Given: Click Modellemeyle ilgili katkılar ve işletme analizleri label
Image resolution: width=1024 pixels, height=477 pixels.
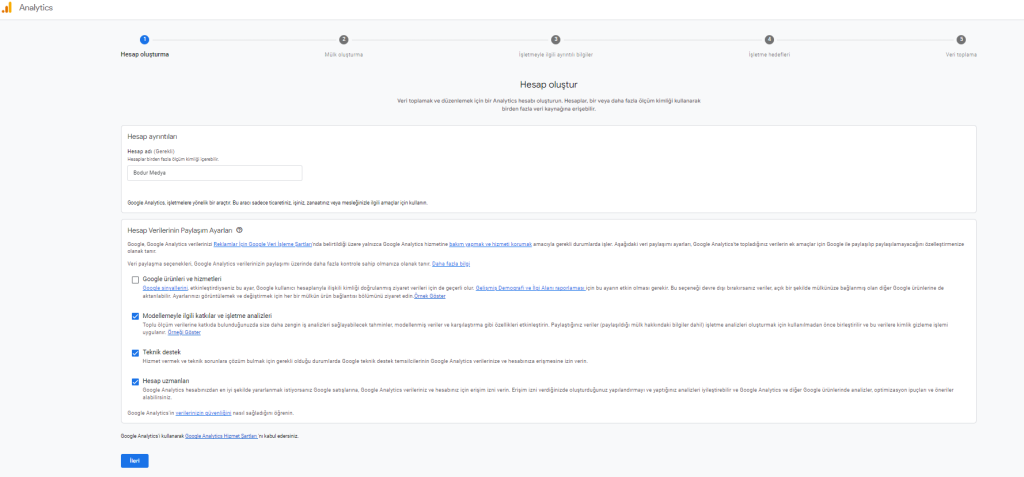Looking at the screenshot, I should click(x=208, y=316).
